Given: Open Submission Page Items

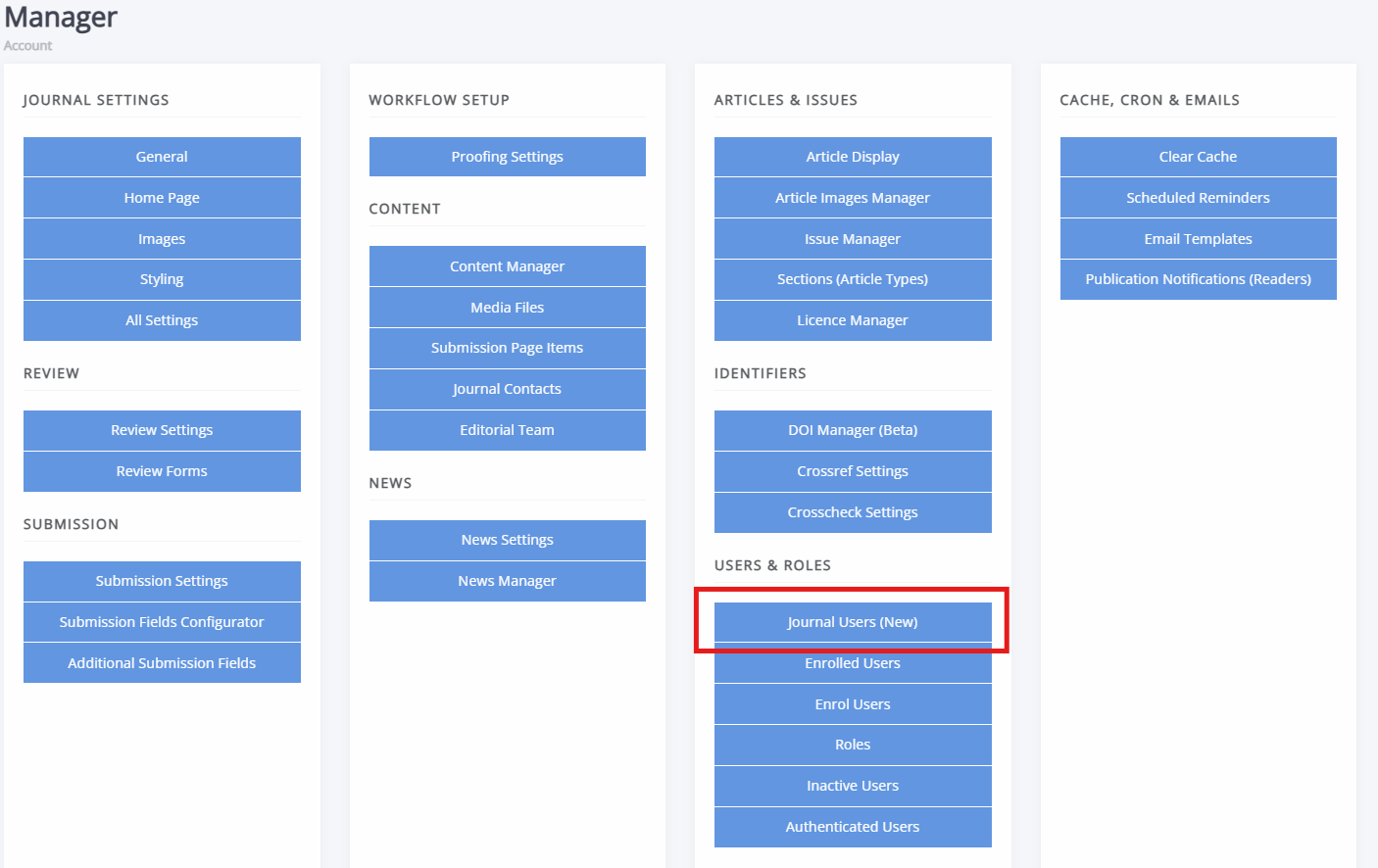Looking at the screenshot, I should (508, 348).
